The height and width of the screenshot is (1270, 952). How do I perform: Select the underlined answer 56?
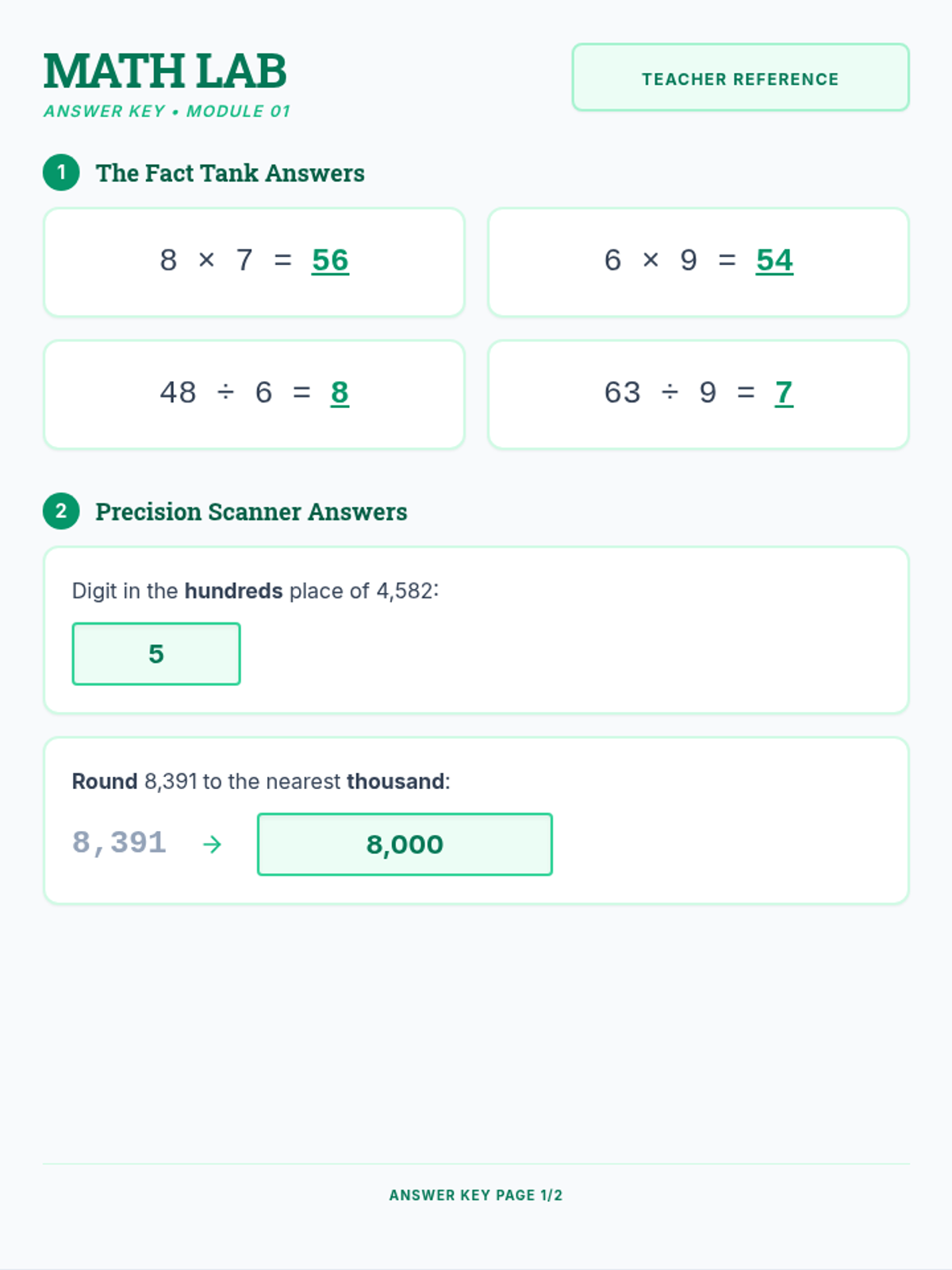(x=330, y=260)
